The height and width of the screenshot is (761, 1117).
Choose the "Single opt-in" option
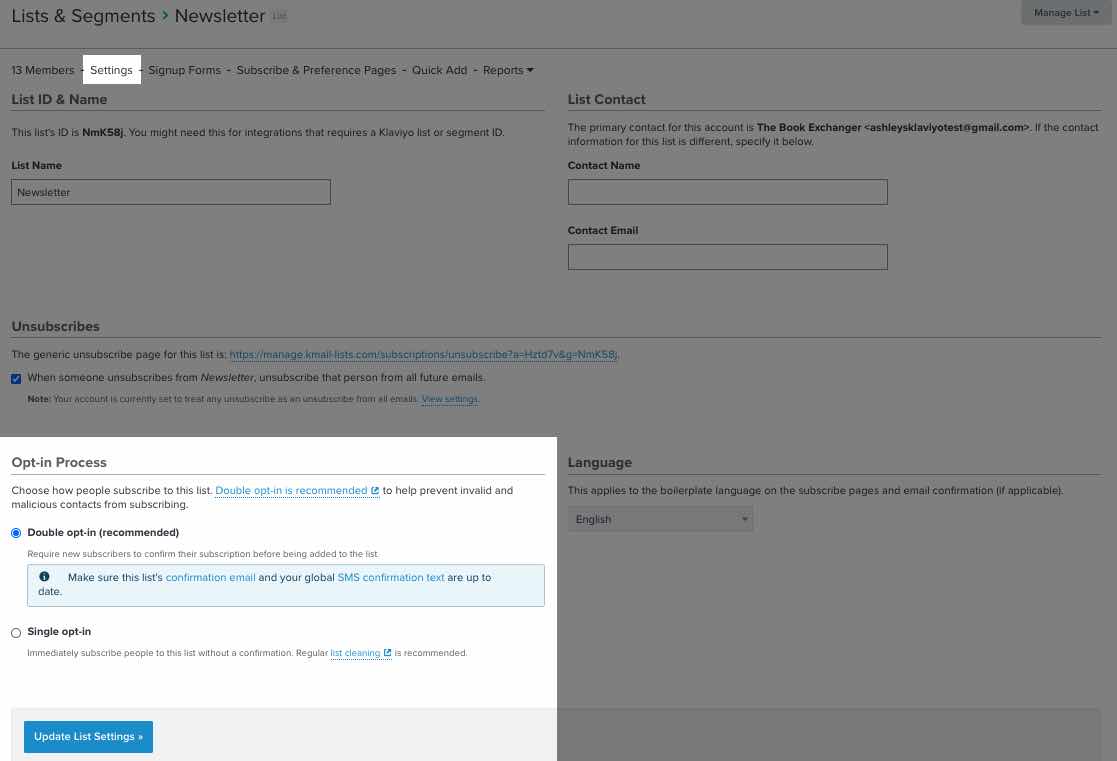coord(15,632)
